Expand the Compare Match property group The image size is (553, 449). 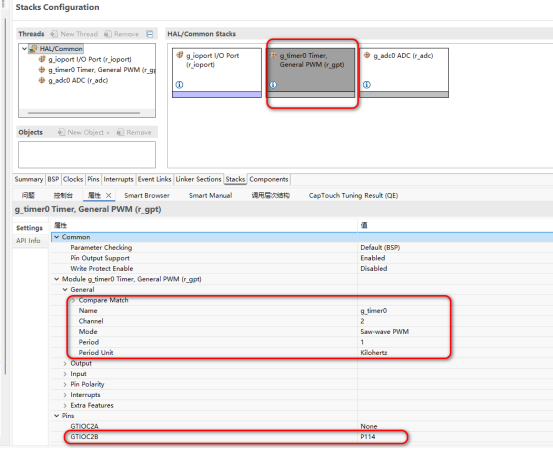[x=73, y=300]
